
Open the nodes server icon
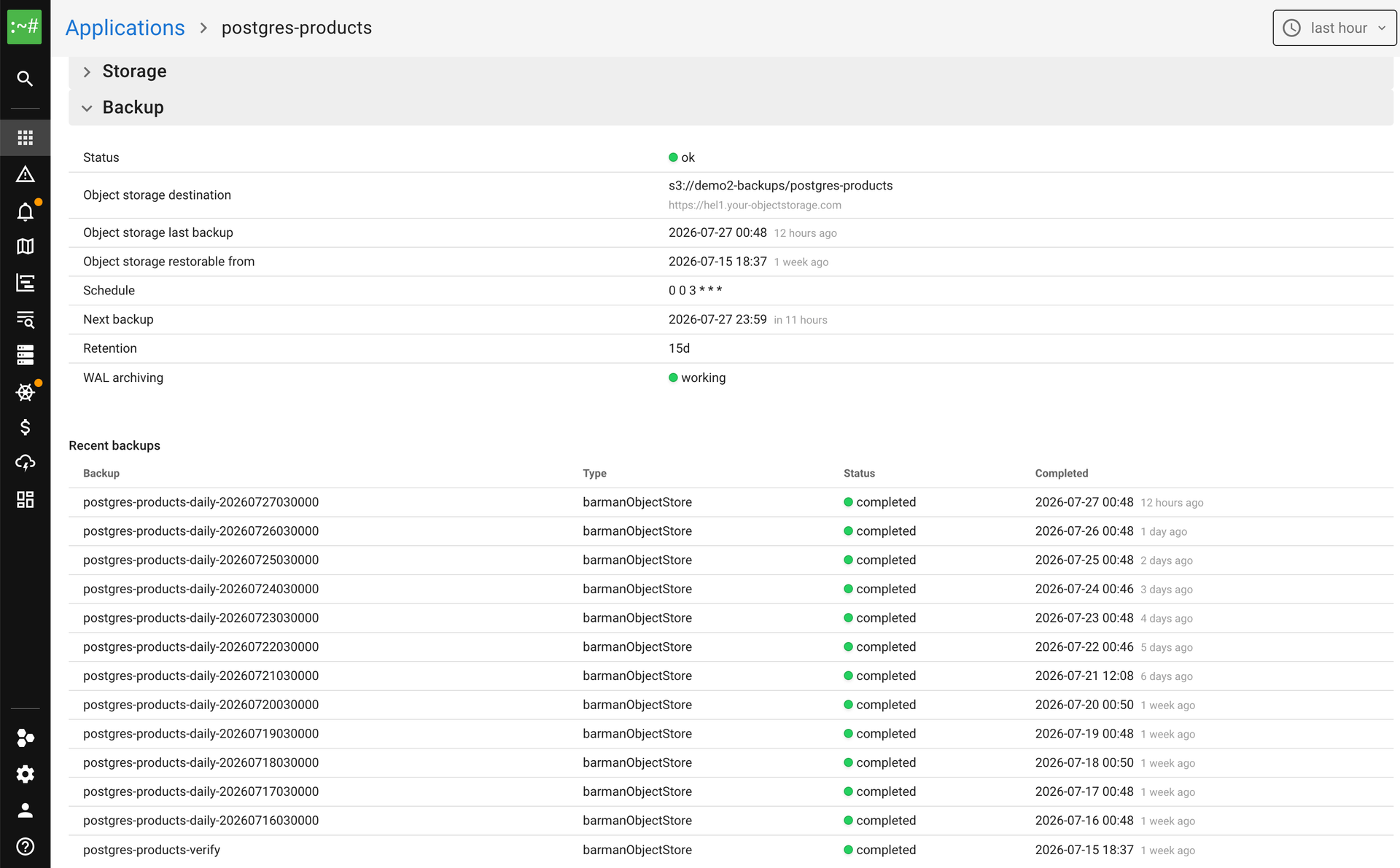[25, 355]
